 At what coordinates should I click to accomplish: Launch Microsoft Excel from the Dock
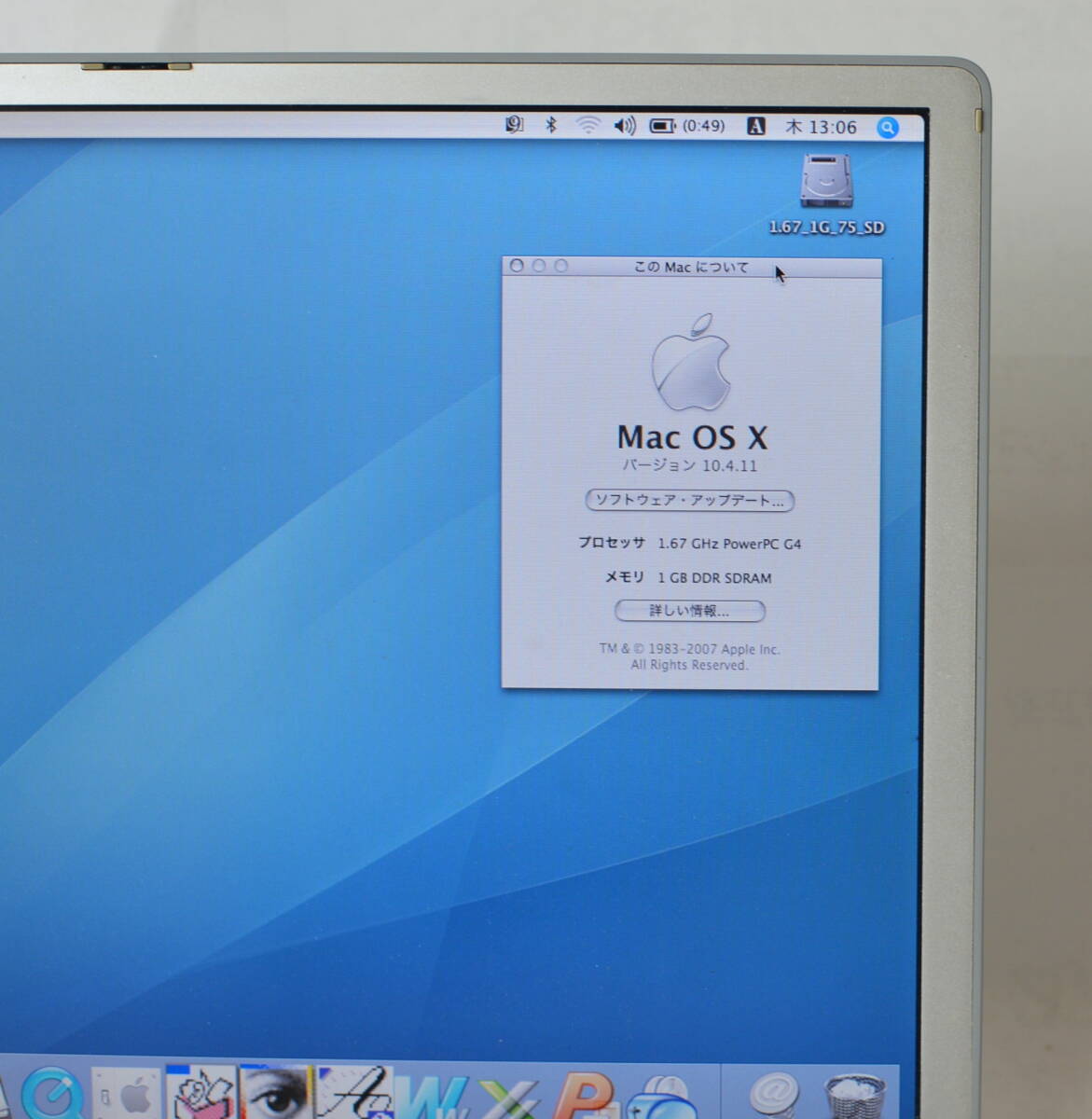(x=508, y=1097)
